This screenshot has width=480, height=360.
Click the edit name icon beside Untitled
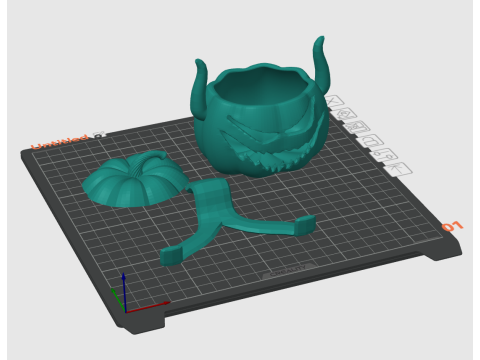pos(99,135)
